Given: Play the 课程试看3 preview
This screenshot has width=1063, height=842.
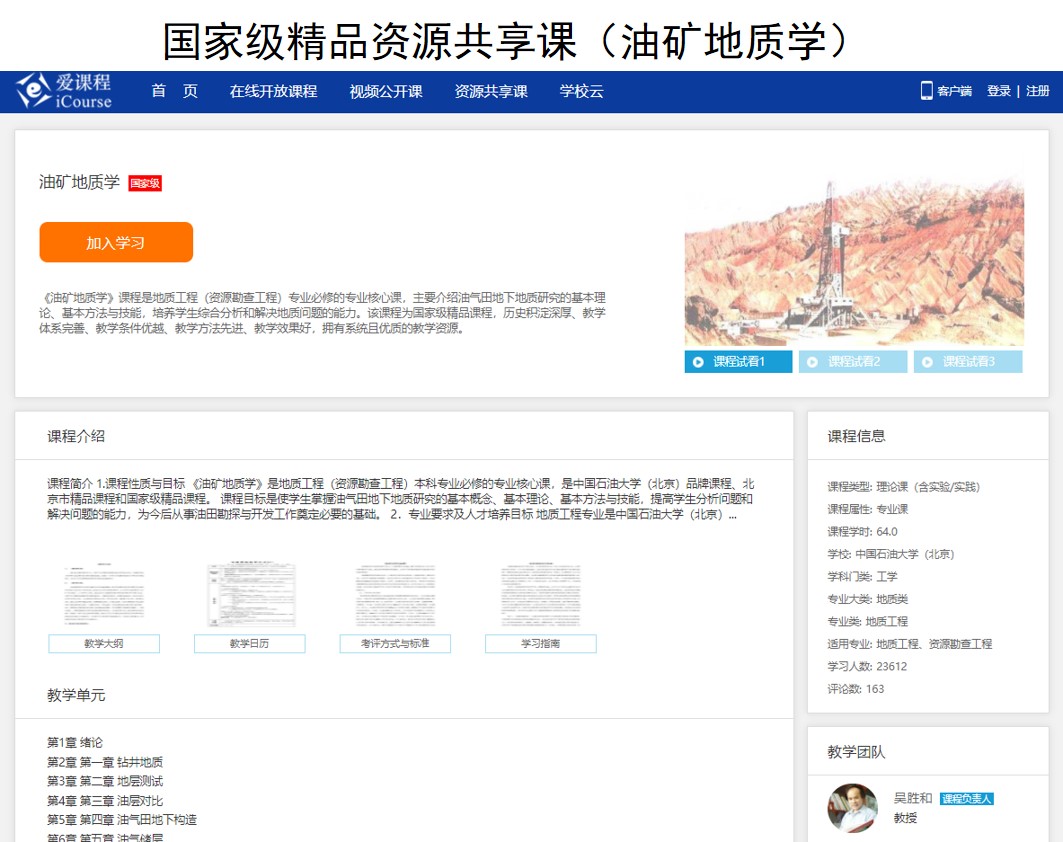Looking at the screenshot, I should coord(967,362).
